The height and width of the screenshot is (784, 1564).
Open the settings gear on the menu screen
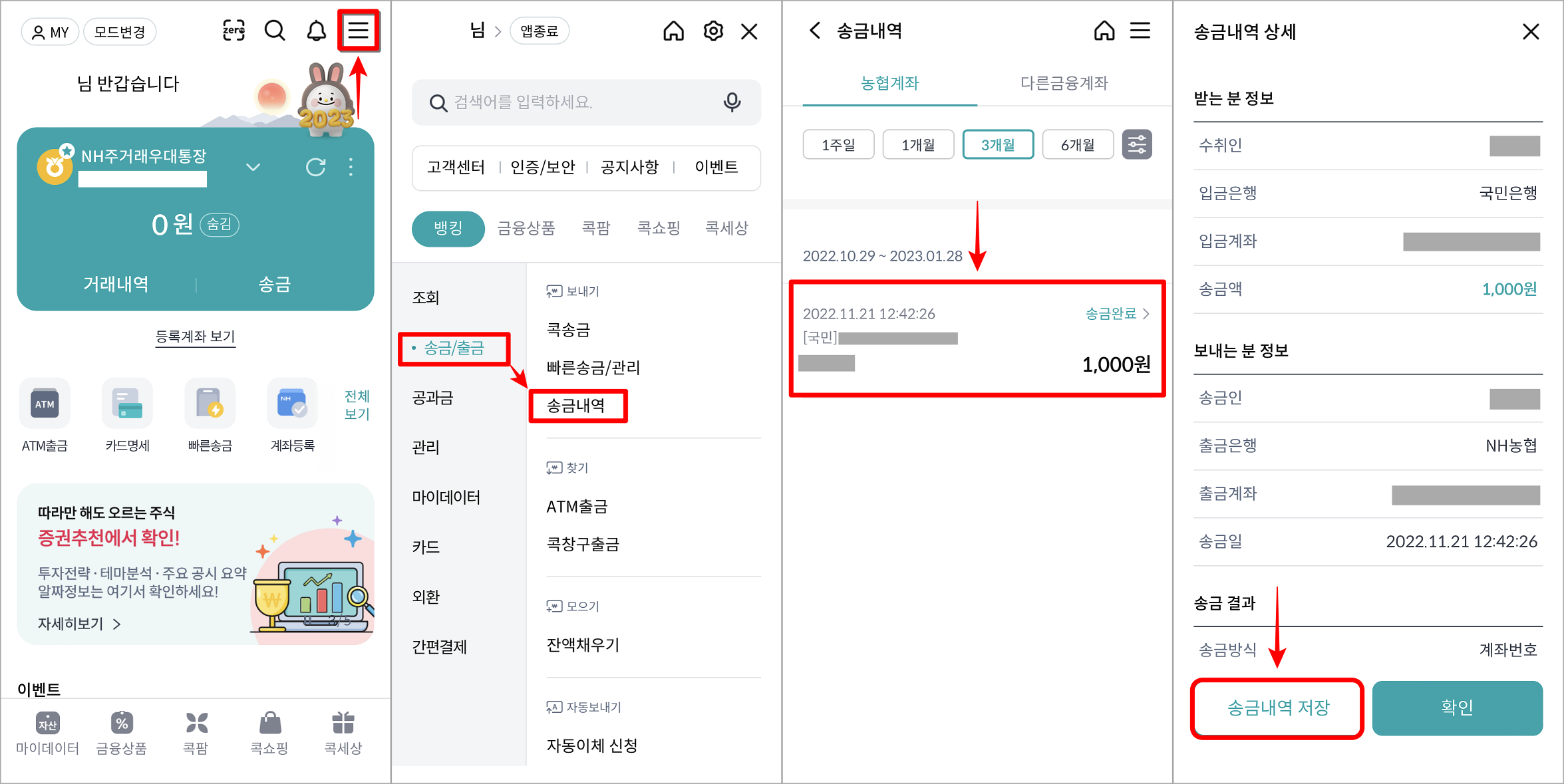[712, 31]
